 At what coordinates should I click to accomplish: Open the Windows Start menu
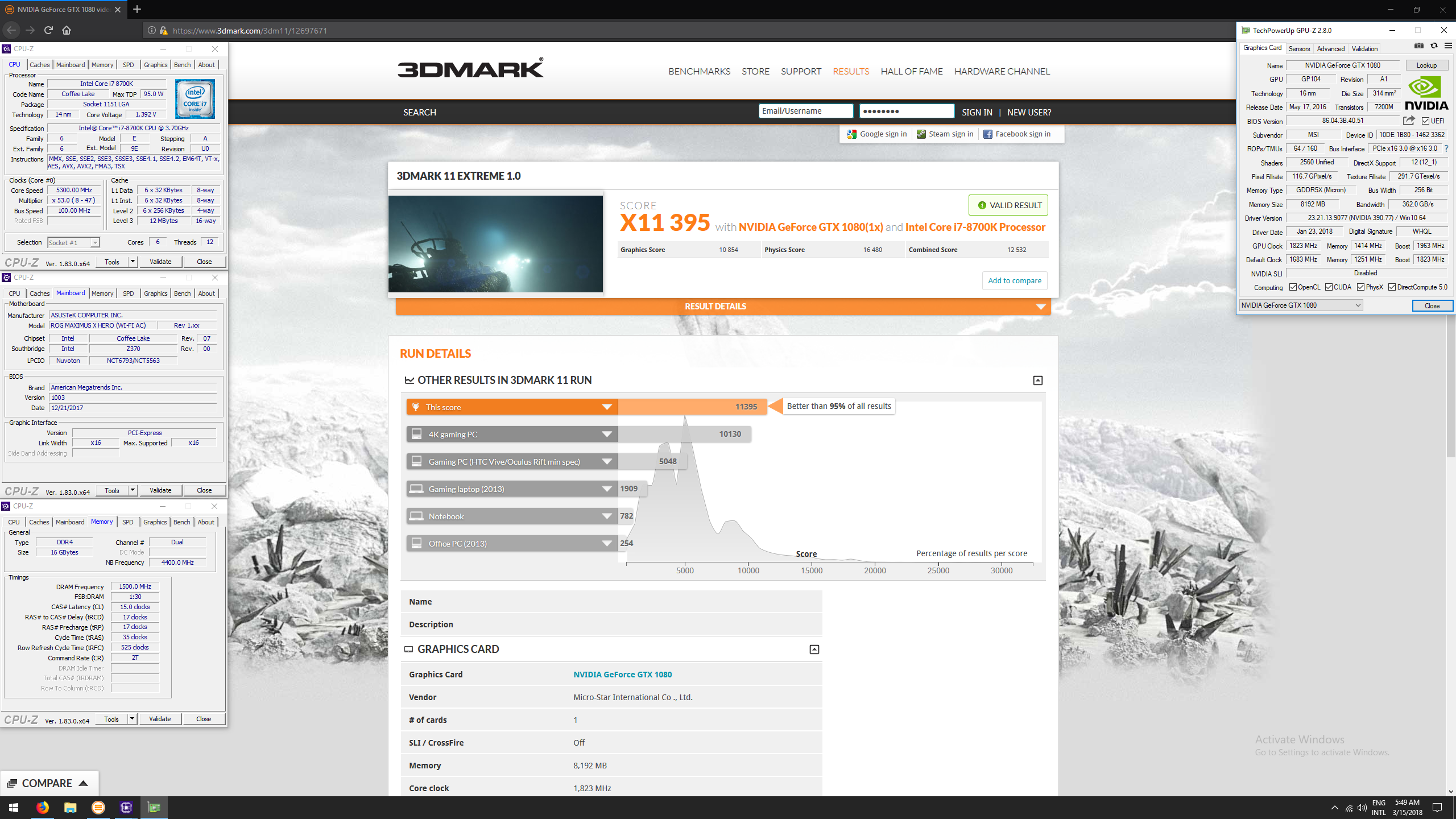[x=14, y=808]
